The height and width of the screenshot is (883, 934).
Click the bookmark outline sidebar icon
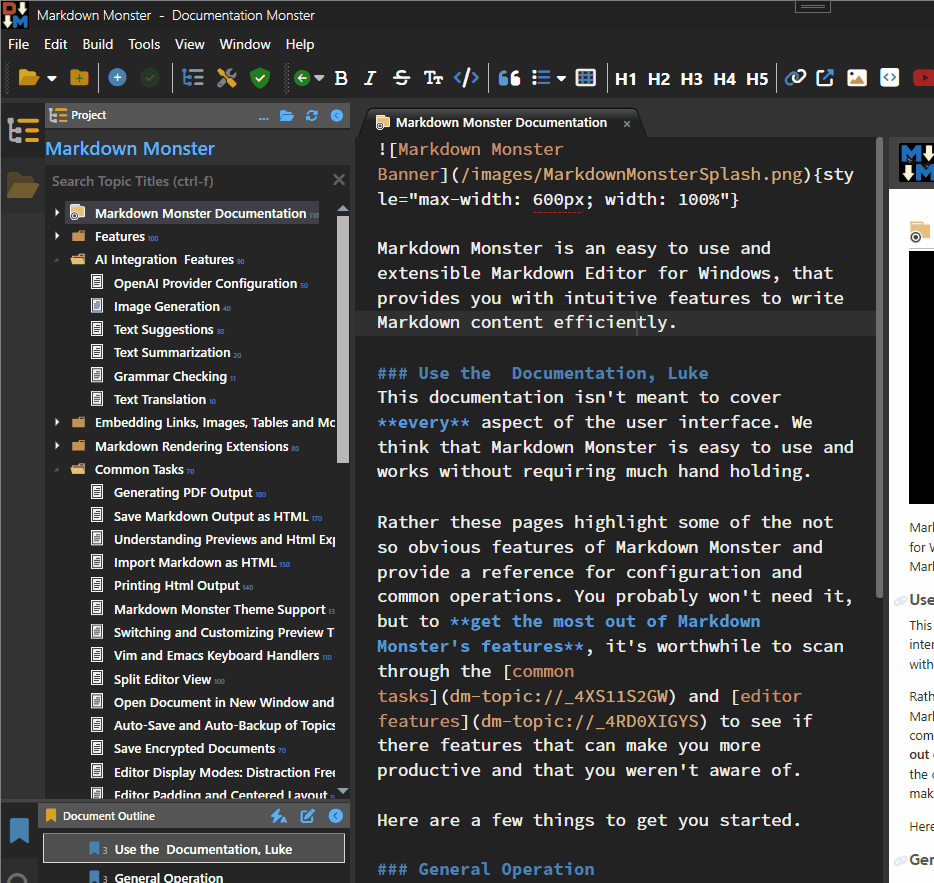(x=19, y=831)
